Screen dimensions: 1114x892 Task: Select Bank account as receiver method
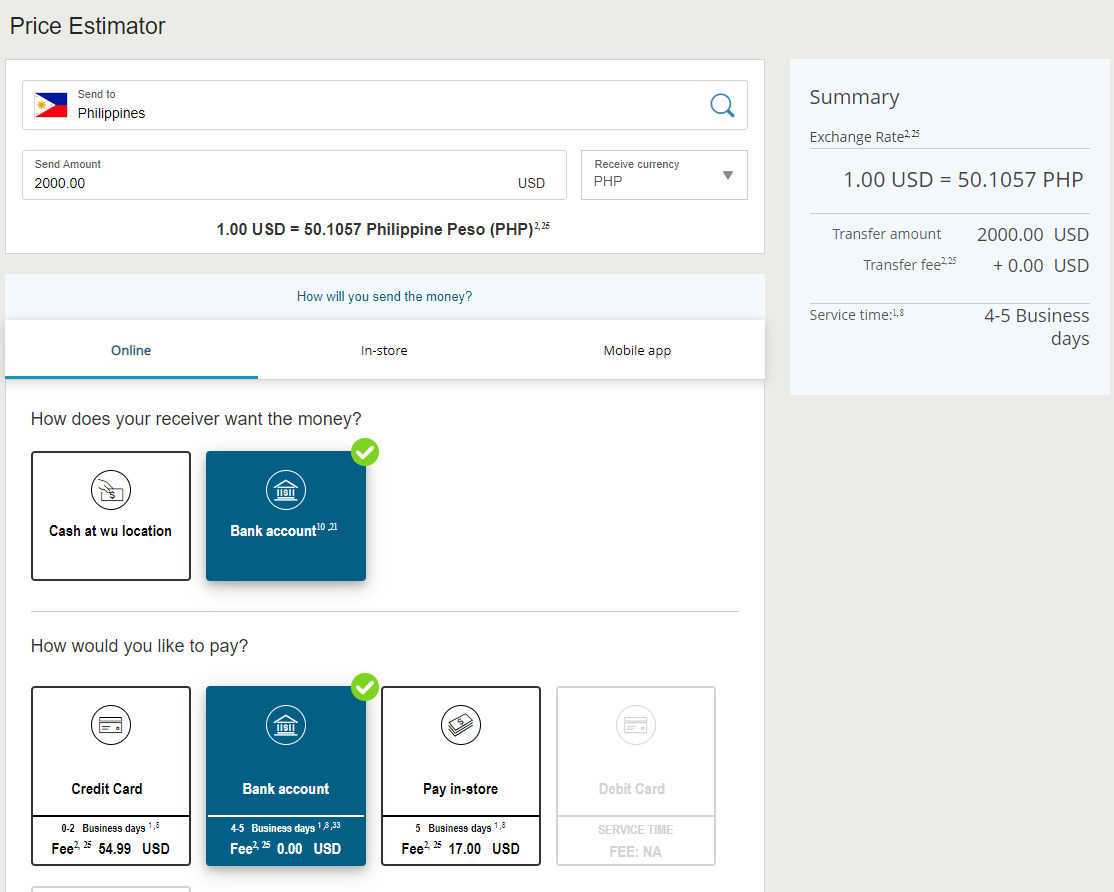coord(286,516)
